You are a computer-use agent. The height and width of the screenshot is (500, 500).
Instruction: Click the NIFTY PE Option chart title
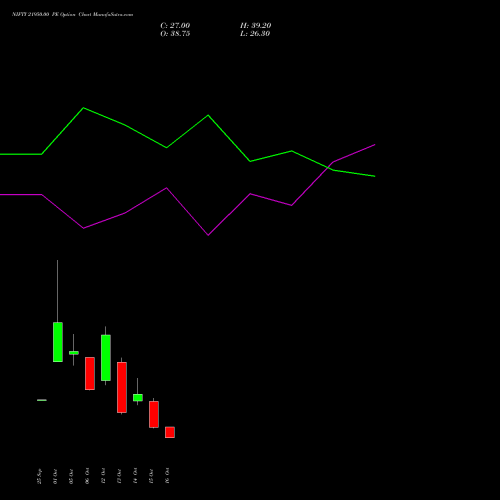(x=72, y=14)
